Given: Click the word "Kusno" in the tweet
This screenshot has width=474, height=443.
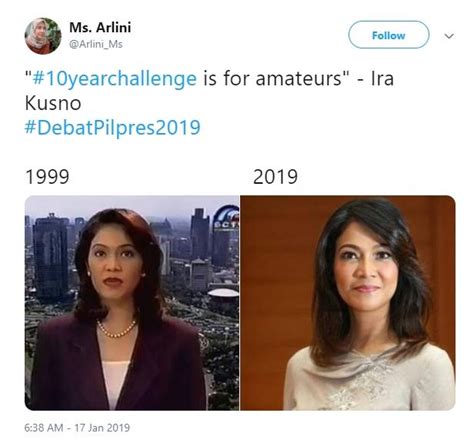Looking at the screenshot, I should [53, 103].
